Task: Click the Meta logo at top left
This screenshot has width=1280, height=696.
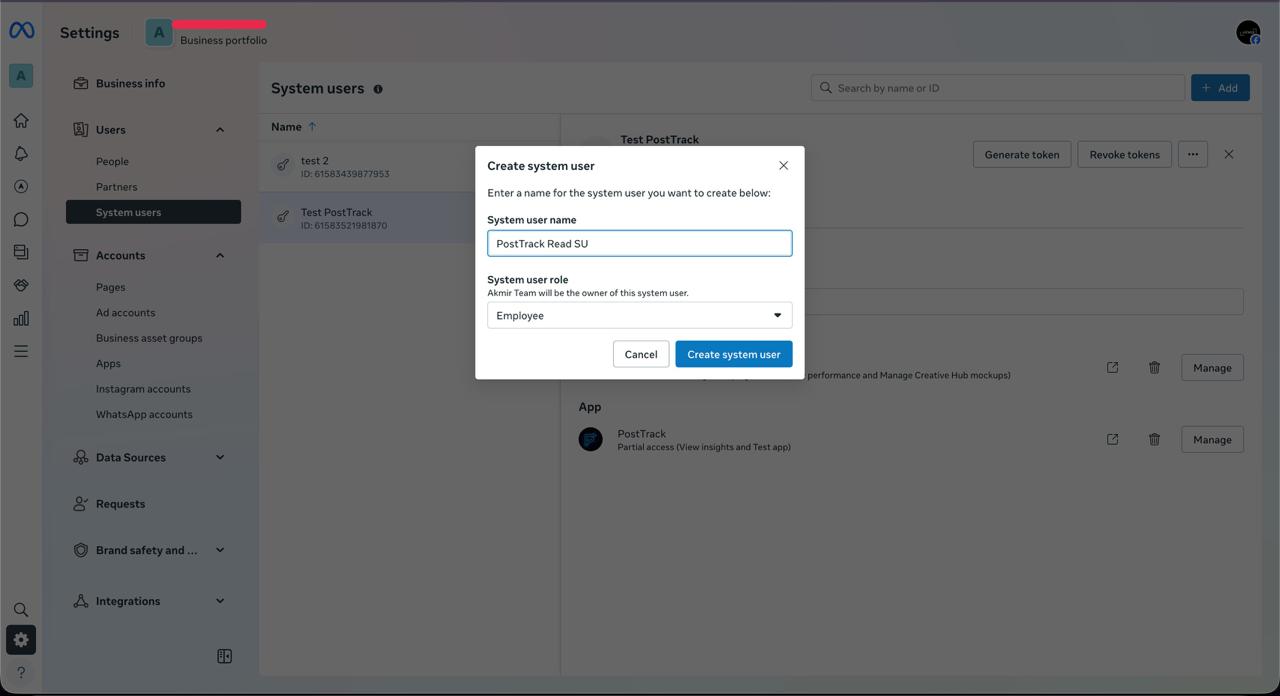Action: (x=21, y=31)
